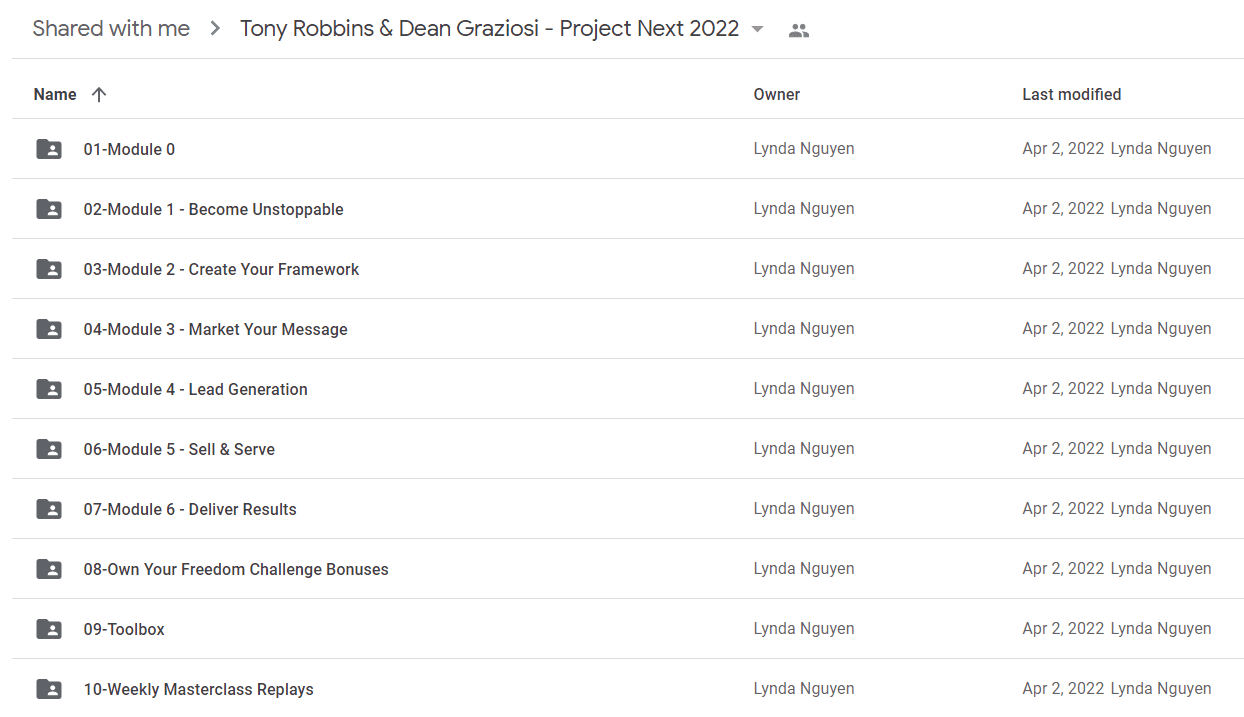
Task: Click owner Lynda Nguyen in 06-Module 5 row
Action: point(804,449)
